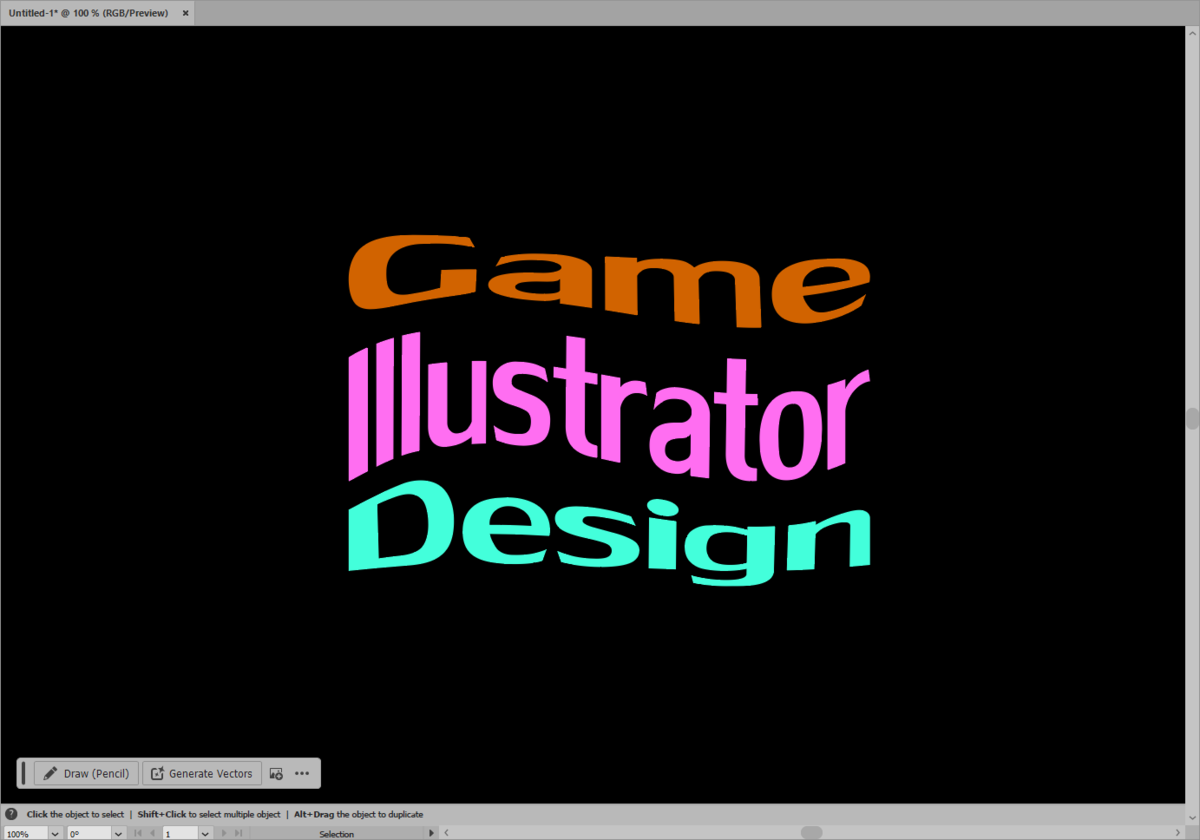The height and width of the screenshot is (840, 1200).
Task: Click the horizontal scrollbar thumb
Action: (811, 833)
